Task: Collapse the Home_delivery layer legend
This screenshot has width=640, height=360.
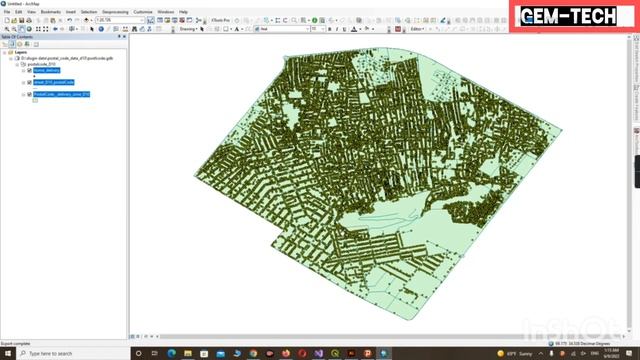Action: click(x=23, y=70)
